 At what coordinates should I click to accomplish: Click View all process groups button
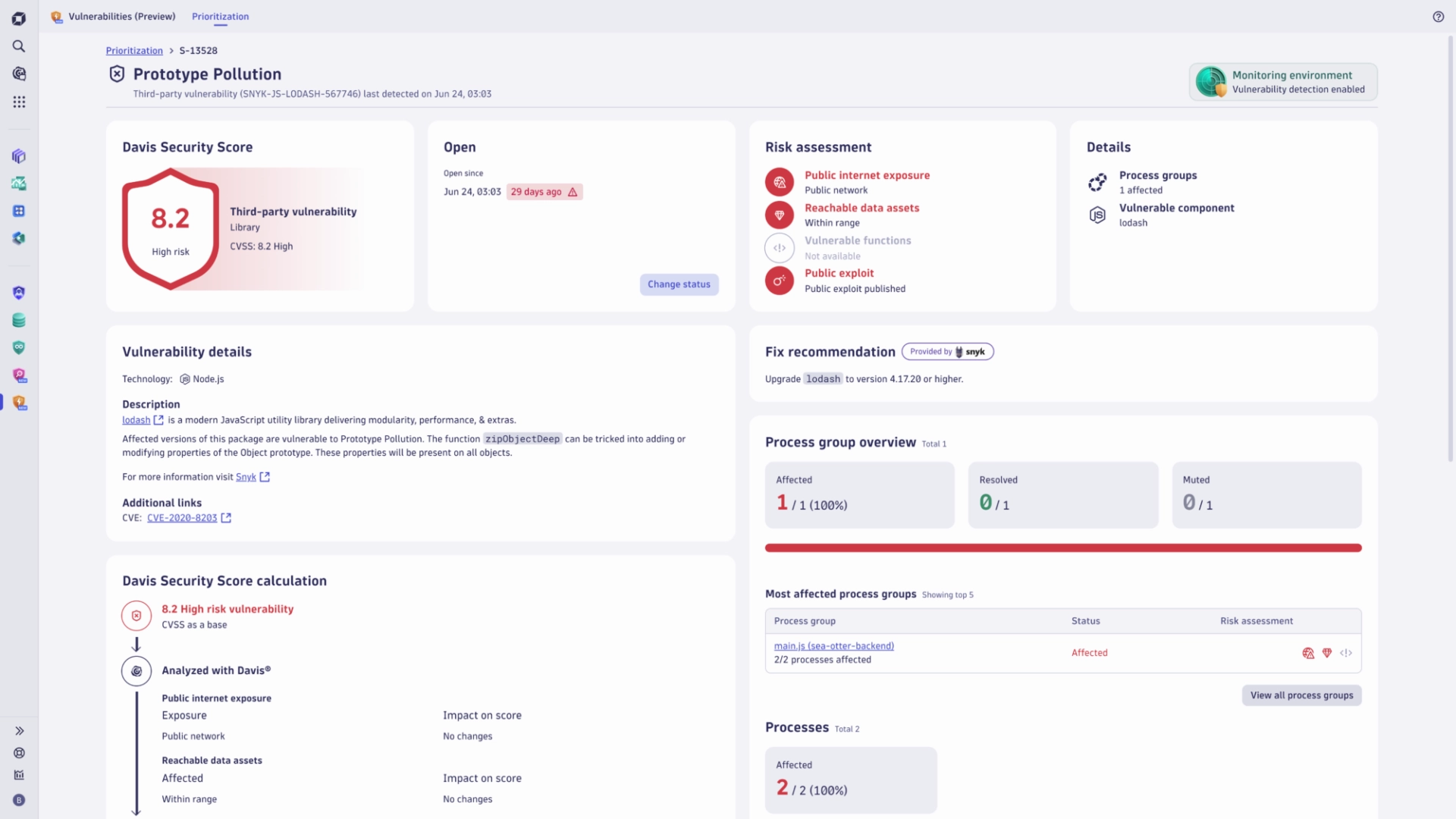(x=1301, y=694)
